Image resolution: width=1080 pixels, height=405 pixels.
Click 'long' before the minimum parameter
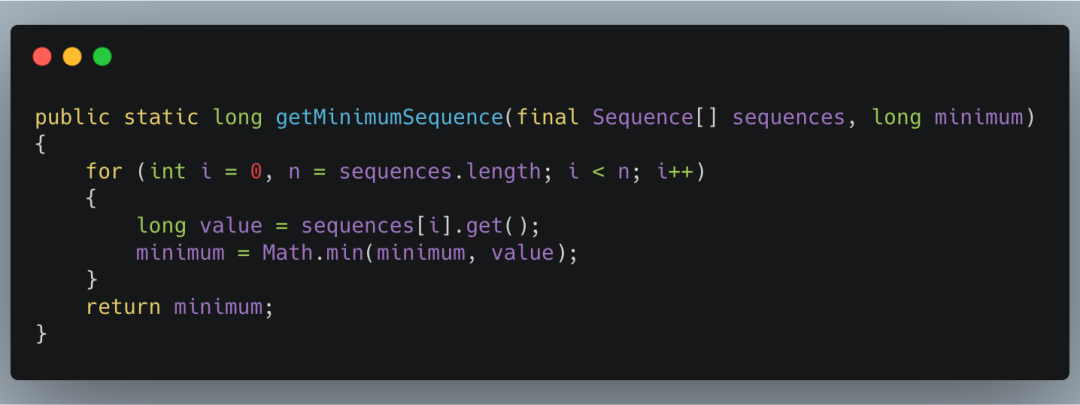tap(896, 118)
